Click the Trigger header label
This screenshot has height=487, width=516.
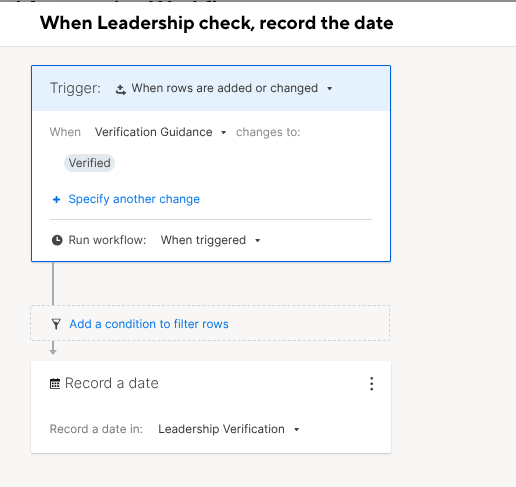(75, 88)
